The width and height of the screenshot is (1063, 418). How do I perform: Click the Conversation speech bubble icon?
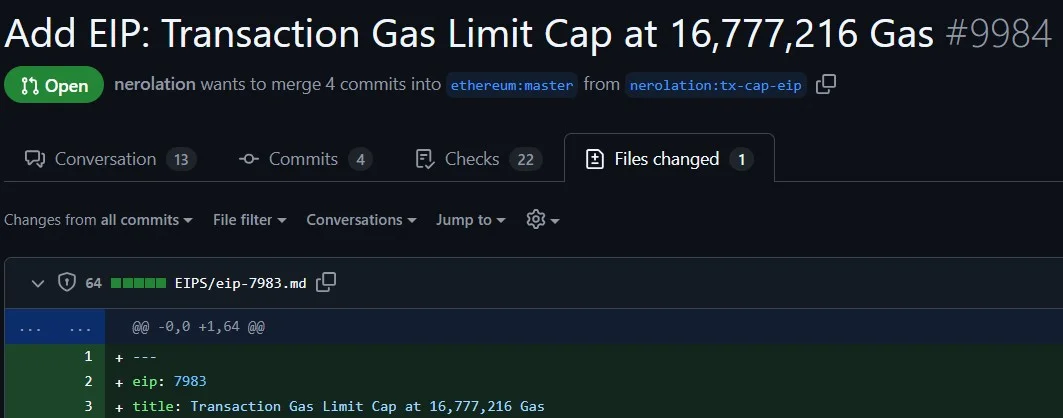pyautogui.click(x=35, y=159)
